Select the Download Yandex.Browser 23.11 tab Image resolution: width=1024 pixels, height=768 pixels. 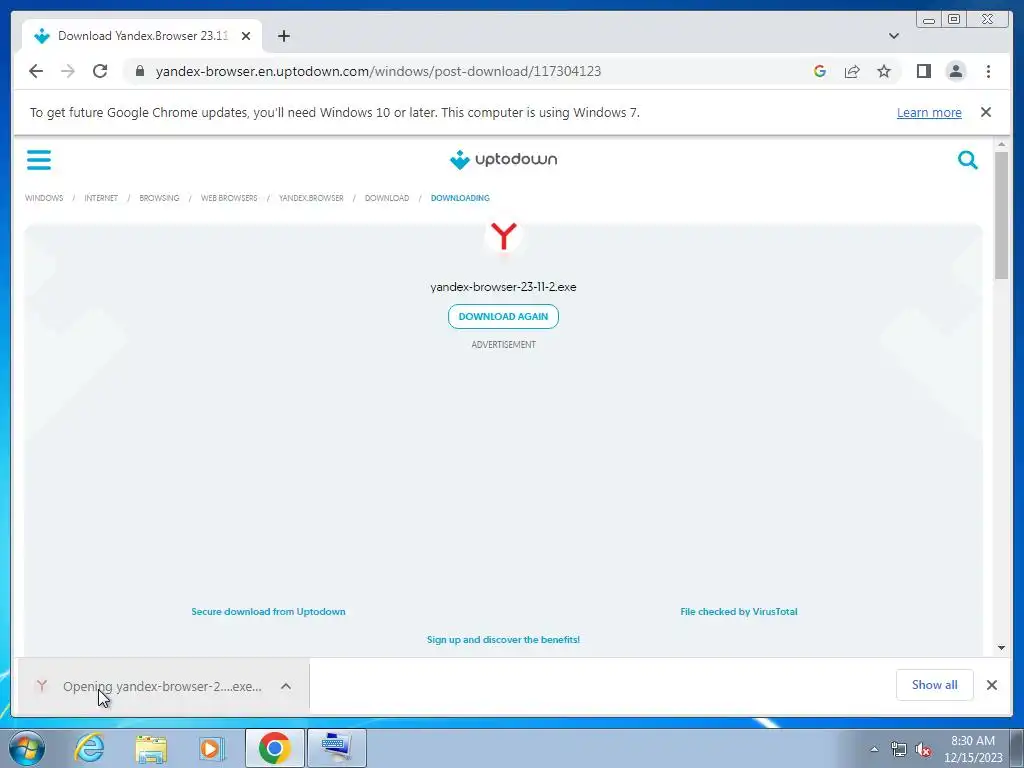click(x=142, y=36)
